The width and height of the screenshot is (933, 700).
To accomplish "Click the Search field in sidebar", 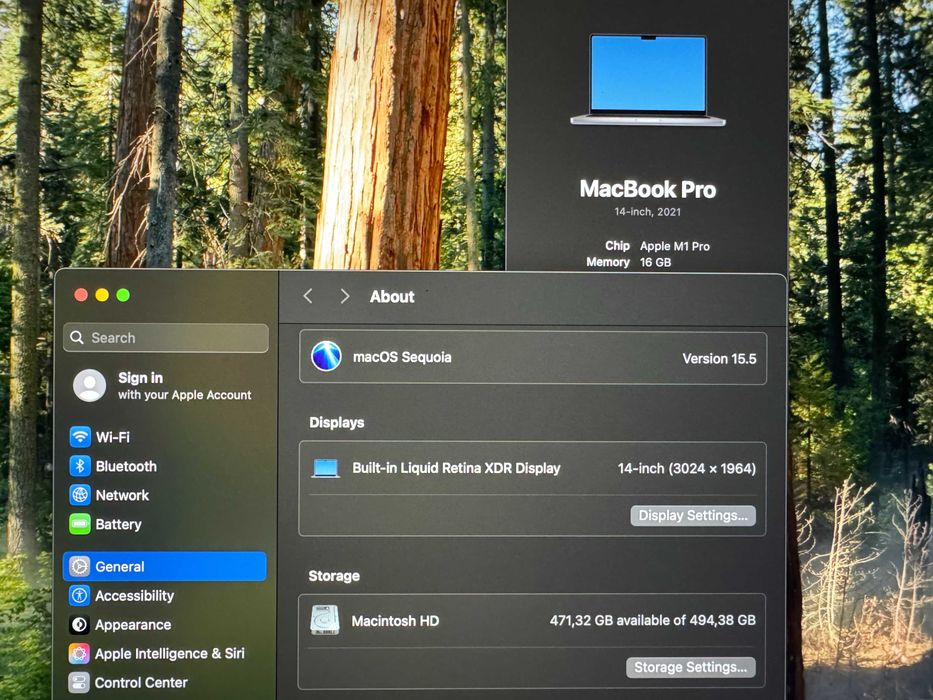I will [x=166, y=338].
